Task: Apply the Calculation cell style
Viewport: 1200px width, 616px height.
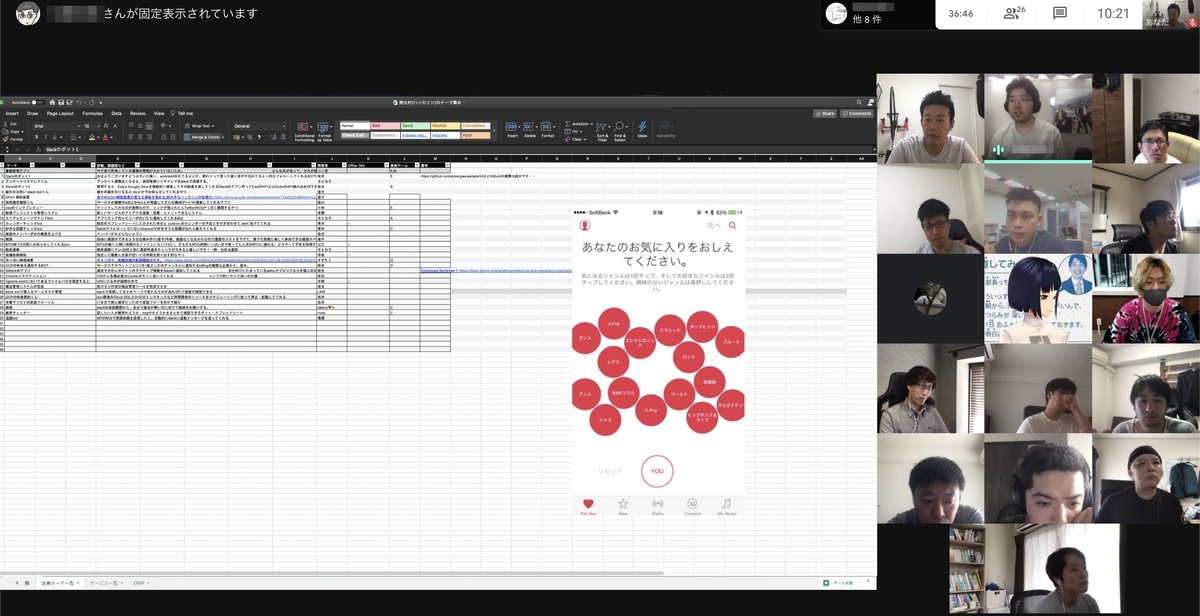Action: point(476,126)
